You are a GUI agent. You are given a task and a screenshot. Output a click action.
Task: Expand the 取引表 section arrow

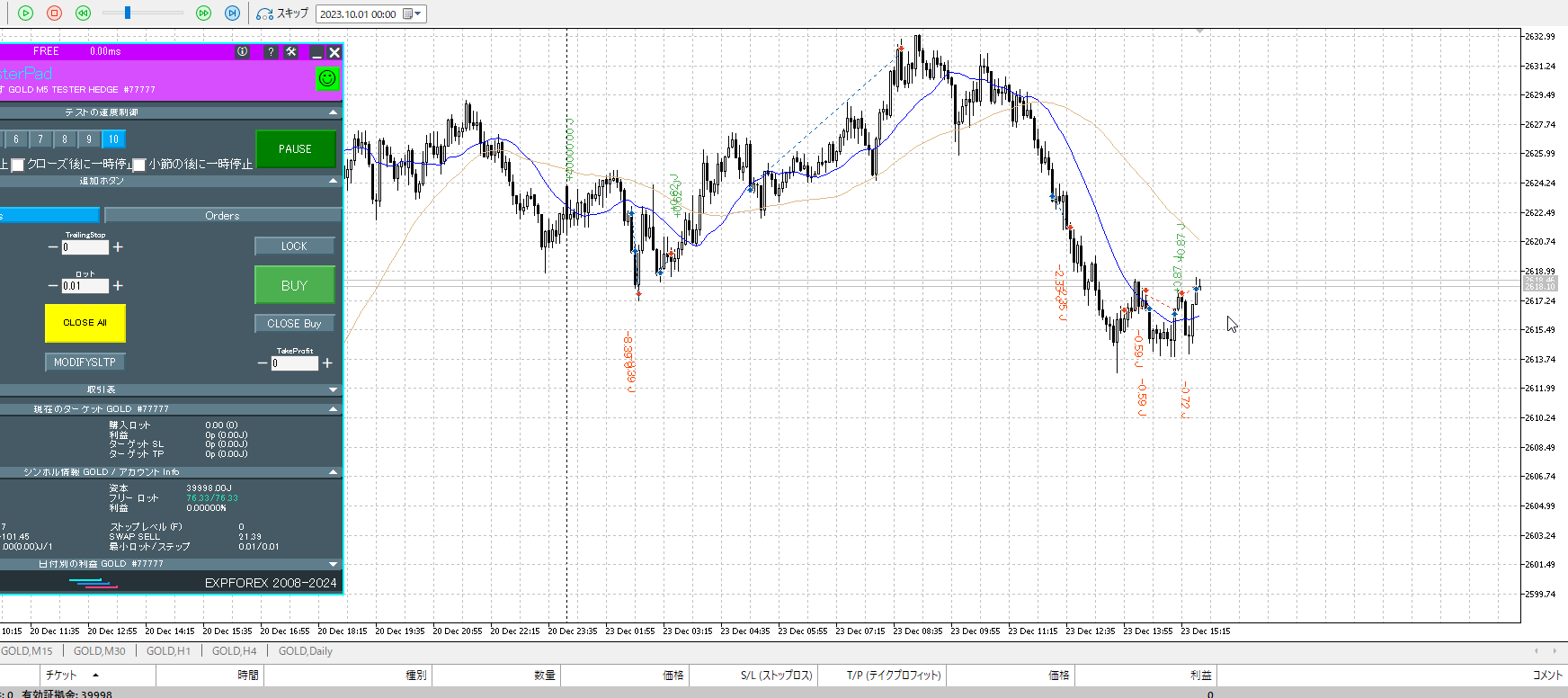pyautogui.click(x=333, y=389)
